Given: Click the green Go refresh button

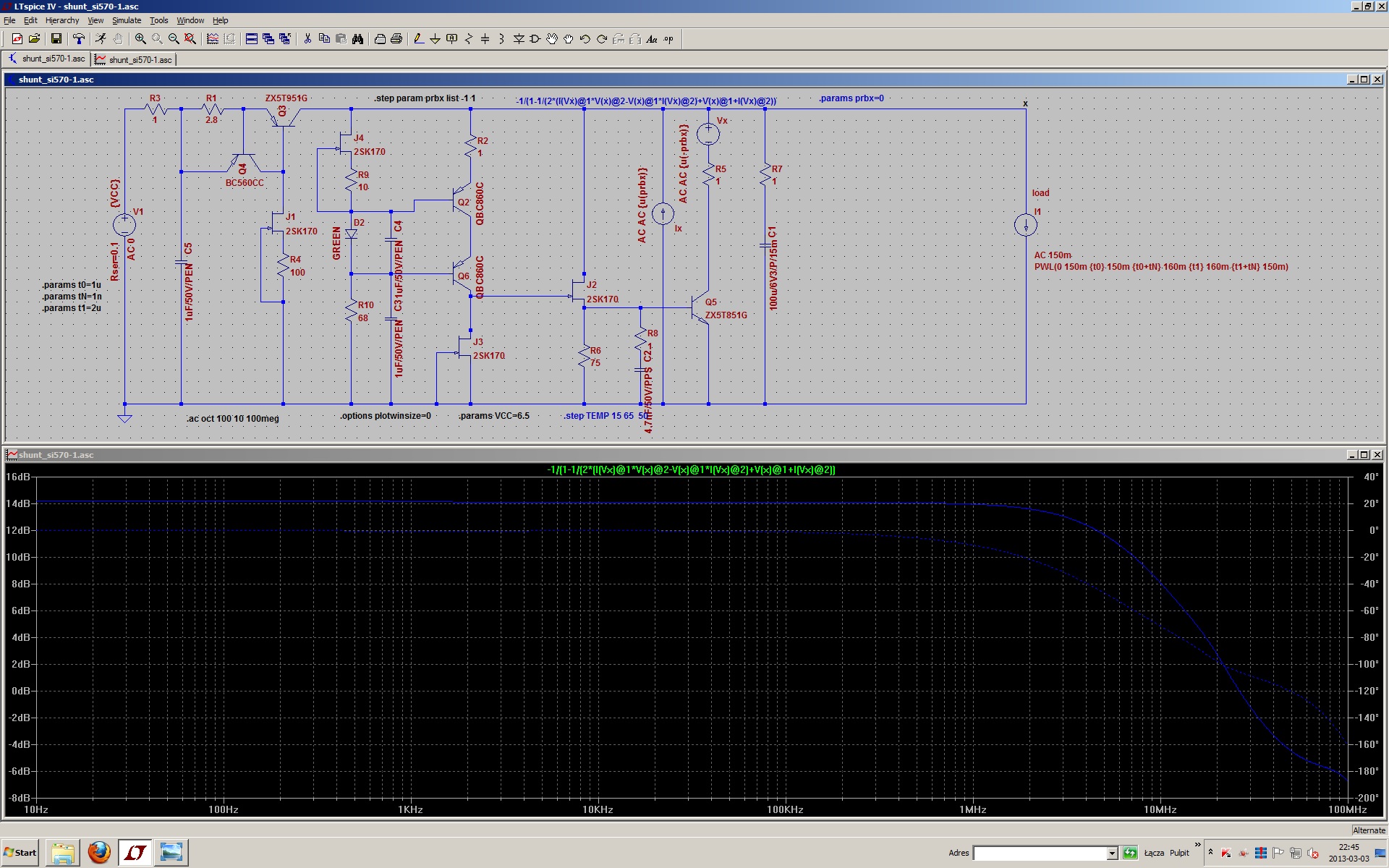Looking at the screenshot, I should pos(1130,854).
